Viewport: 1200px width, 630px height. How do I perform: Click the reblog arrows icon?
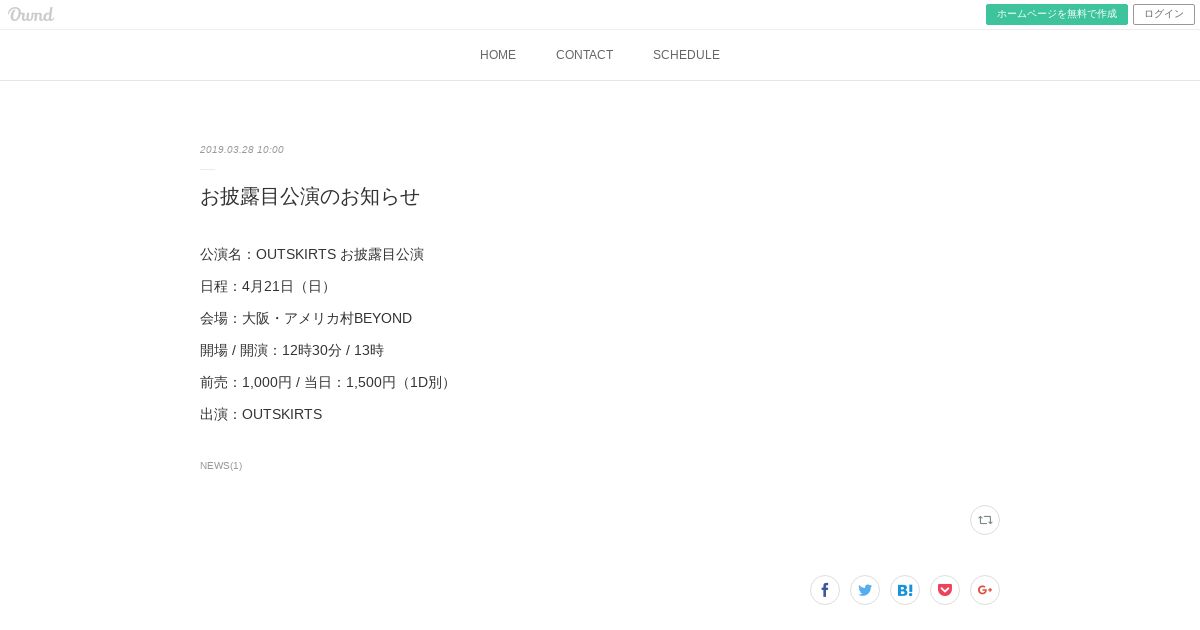point(985,520)
